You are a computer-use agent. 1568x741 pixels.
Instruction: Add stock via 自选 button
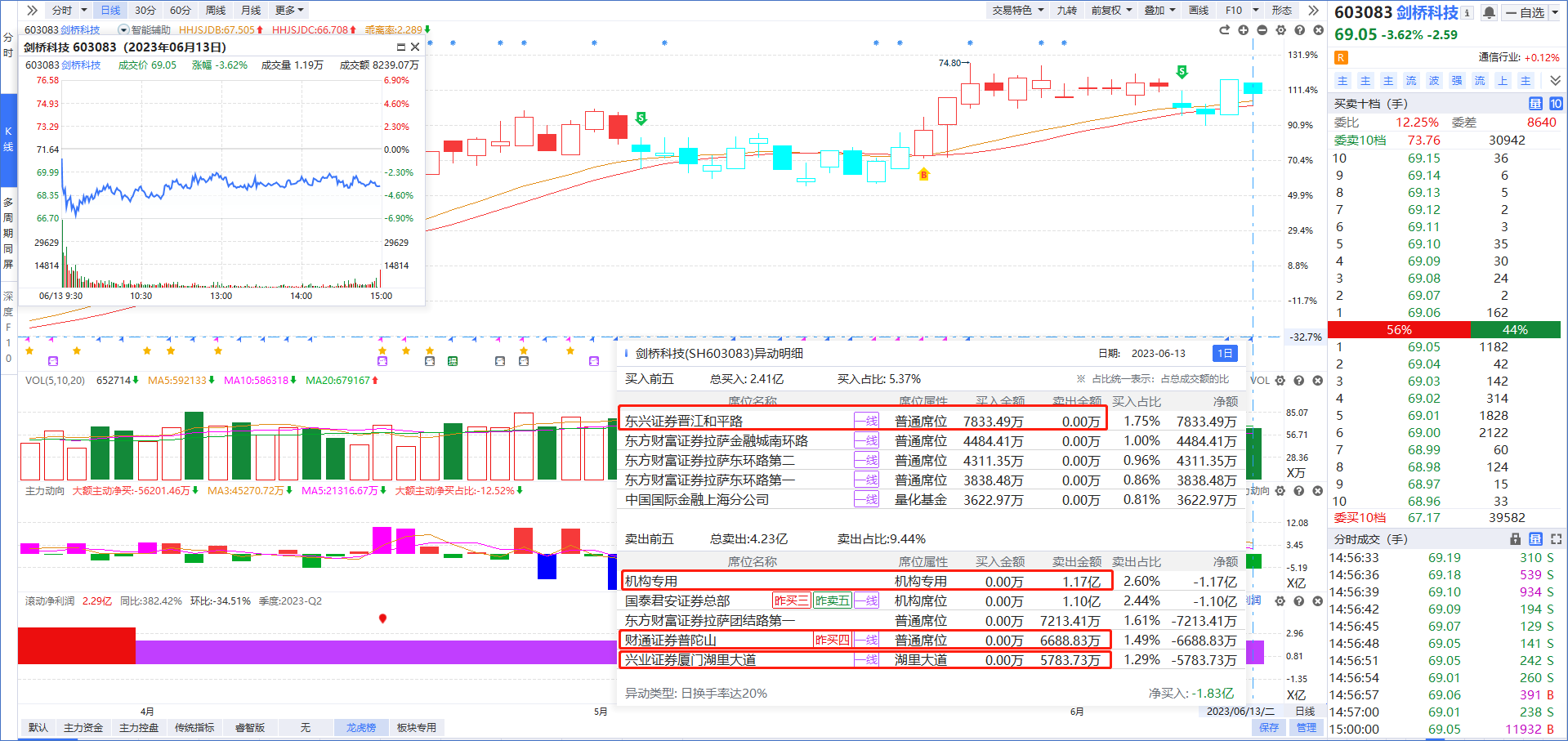point(1525,12)
